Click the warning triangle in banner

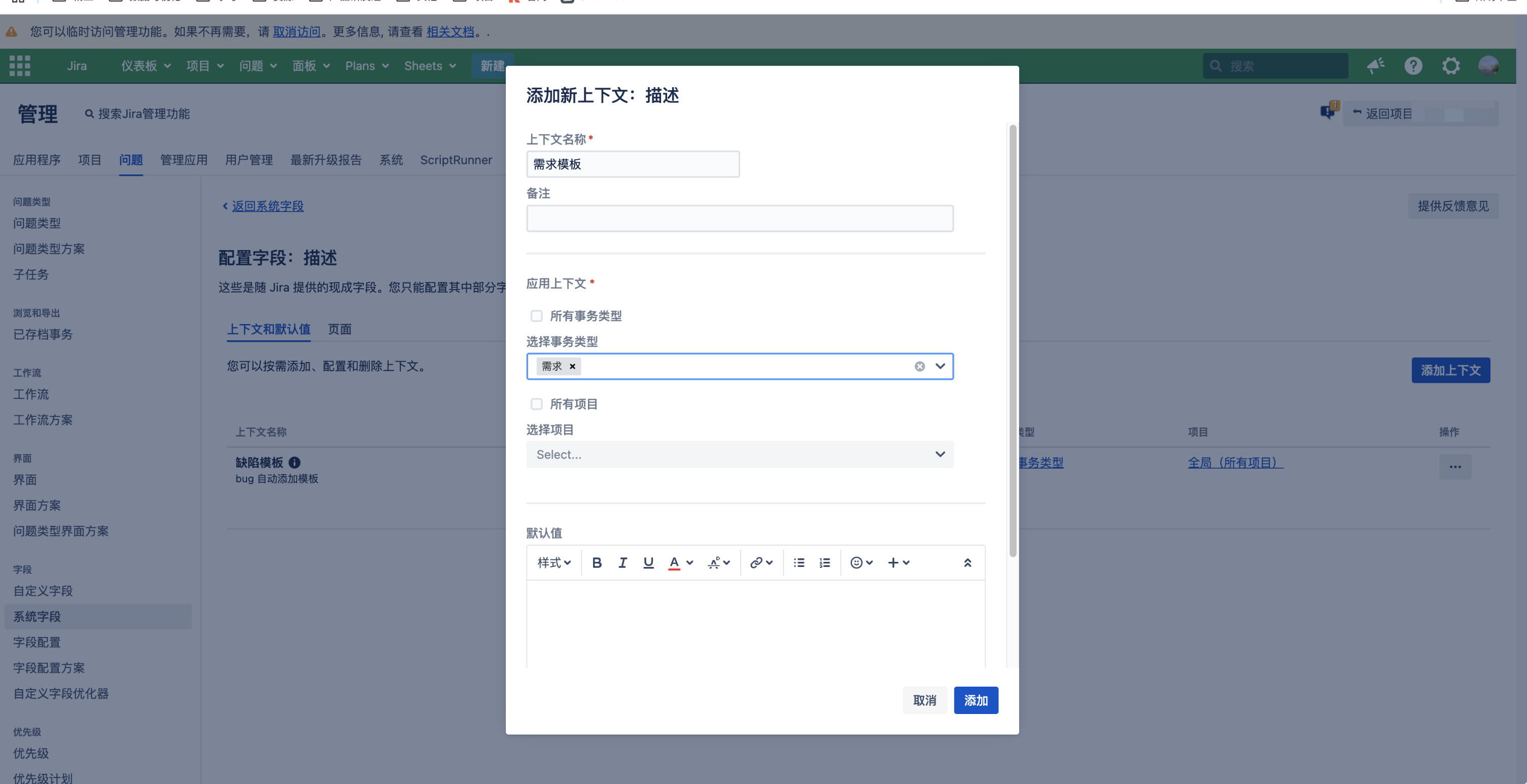tap(12, 31)
